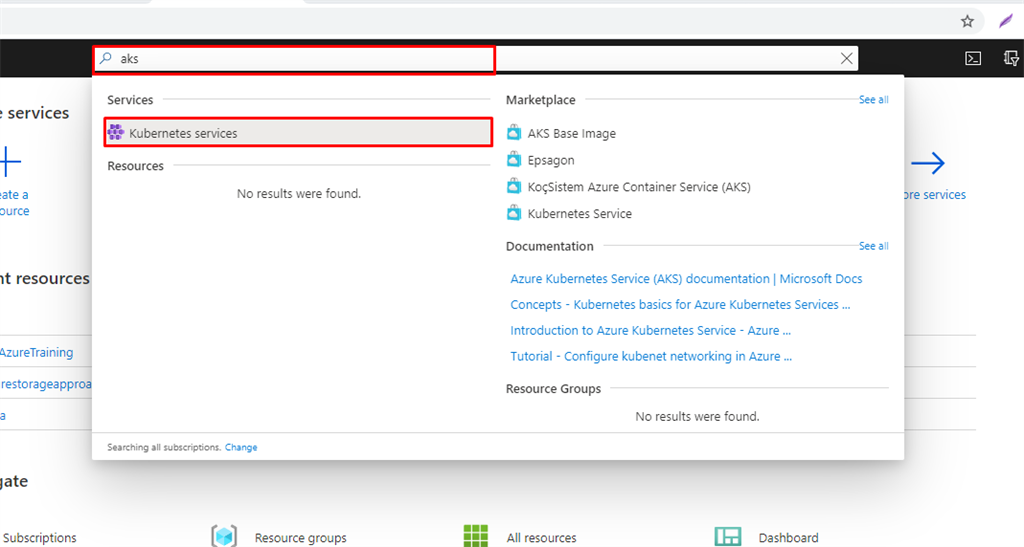The width and height of the screenshot is (1024, 547).
Task: Select KoçSistem Azure Container Service (AKS)
Action: (x=639, y=187)
